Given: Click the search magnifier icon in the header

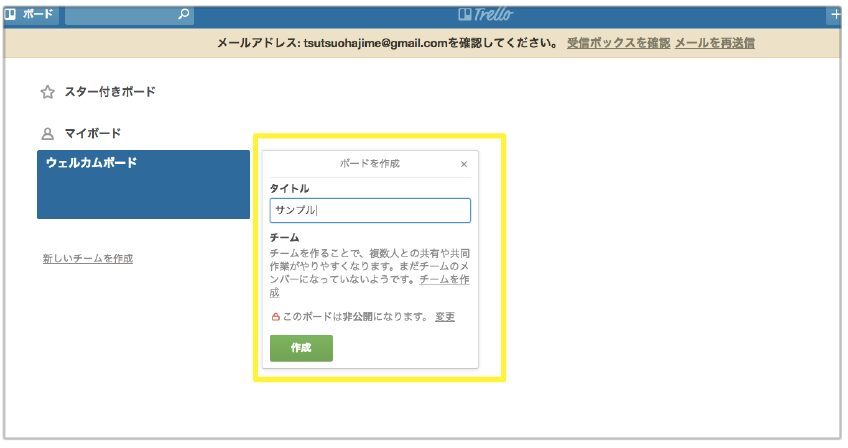Looking at the screenshot, I should [183, 15].
